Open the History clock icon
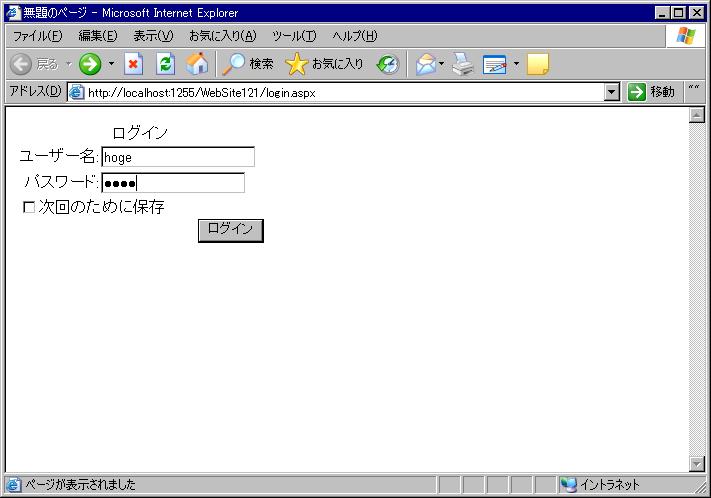The width and height of the screenshot is (711, 498). pos(388,64)
